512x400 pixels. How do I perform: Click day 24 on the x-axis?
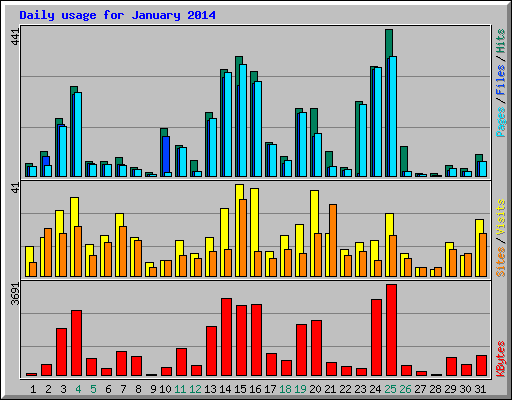[x=375, y=389]
